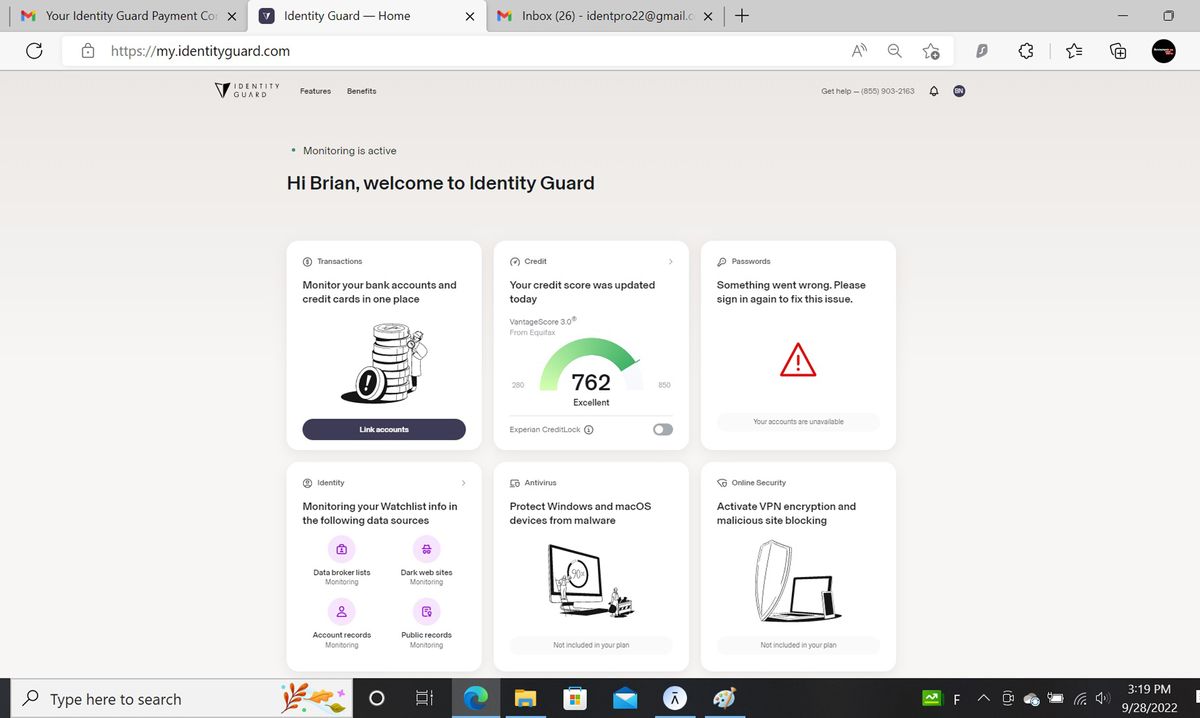The image size is (1200, 718).
Task: Click the Antivirus icon
Action: (x=513, y=482)
